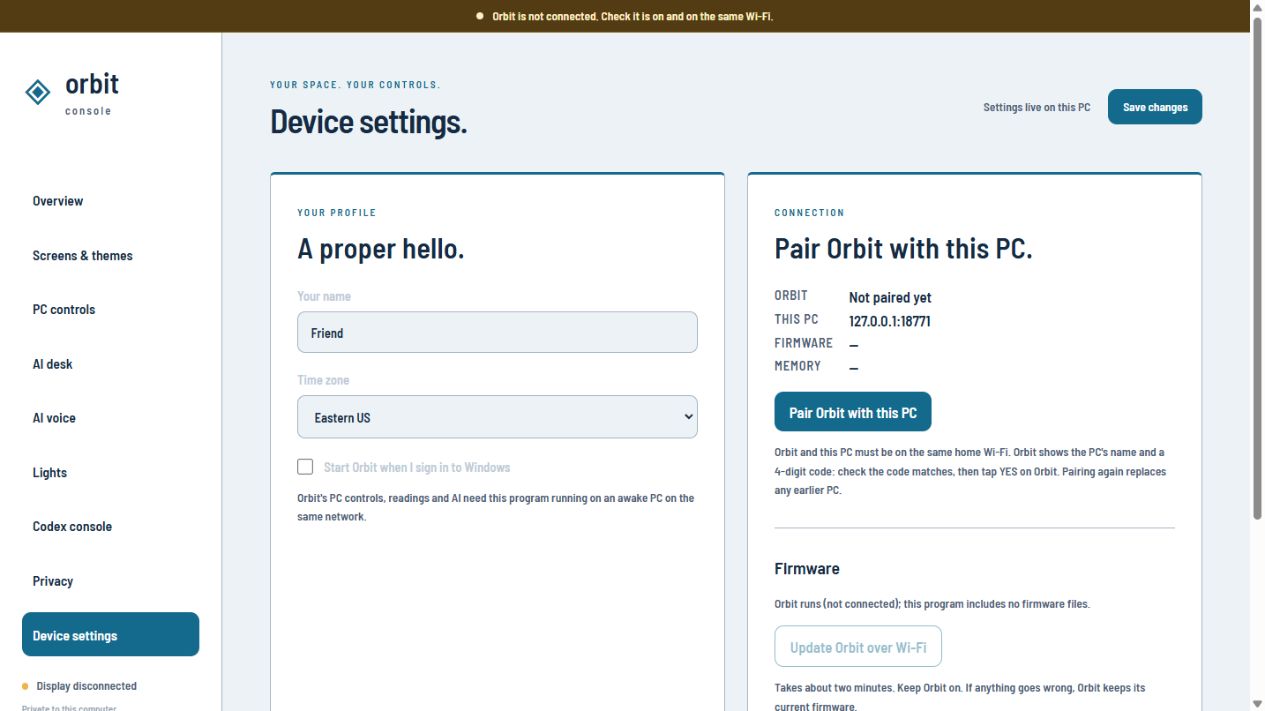
Task: Click the Orbit diamond logo icon
Action: coord(37,92)
